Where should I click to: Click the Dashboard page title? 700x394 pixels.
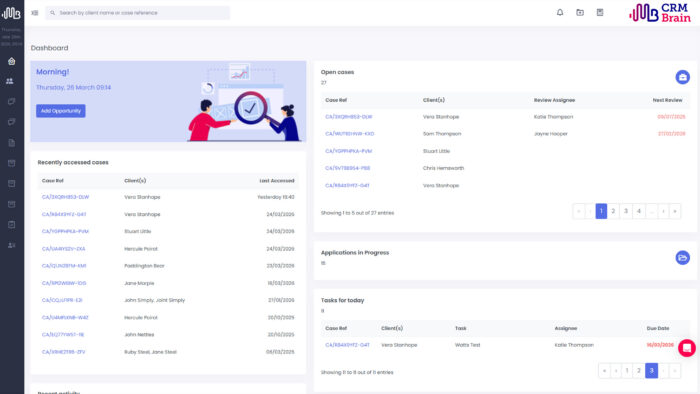tap(50, 48)
